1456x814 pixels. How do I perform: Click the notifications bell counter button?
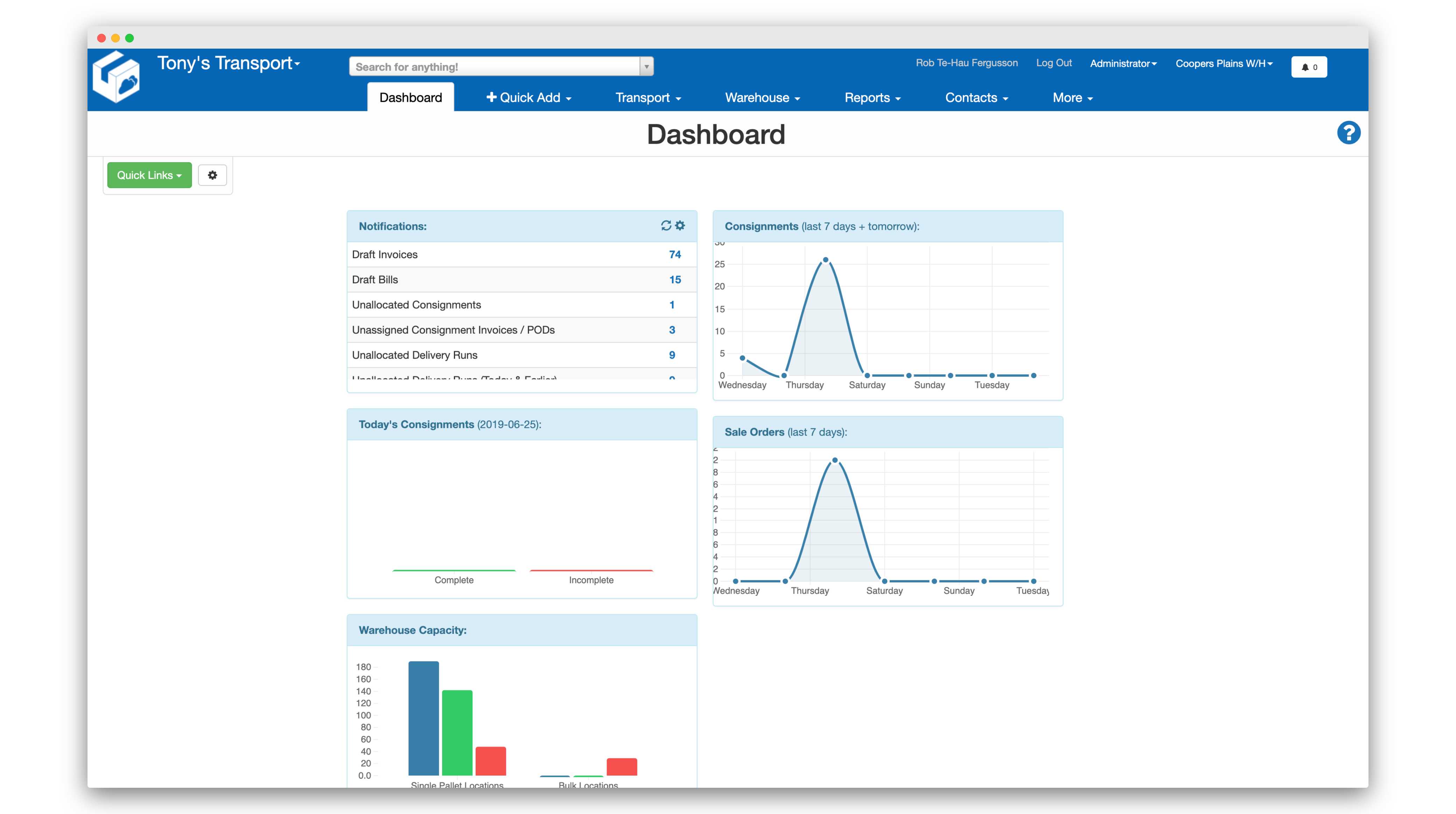(x=1309, y=67)
